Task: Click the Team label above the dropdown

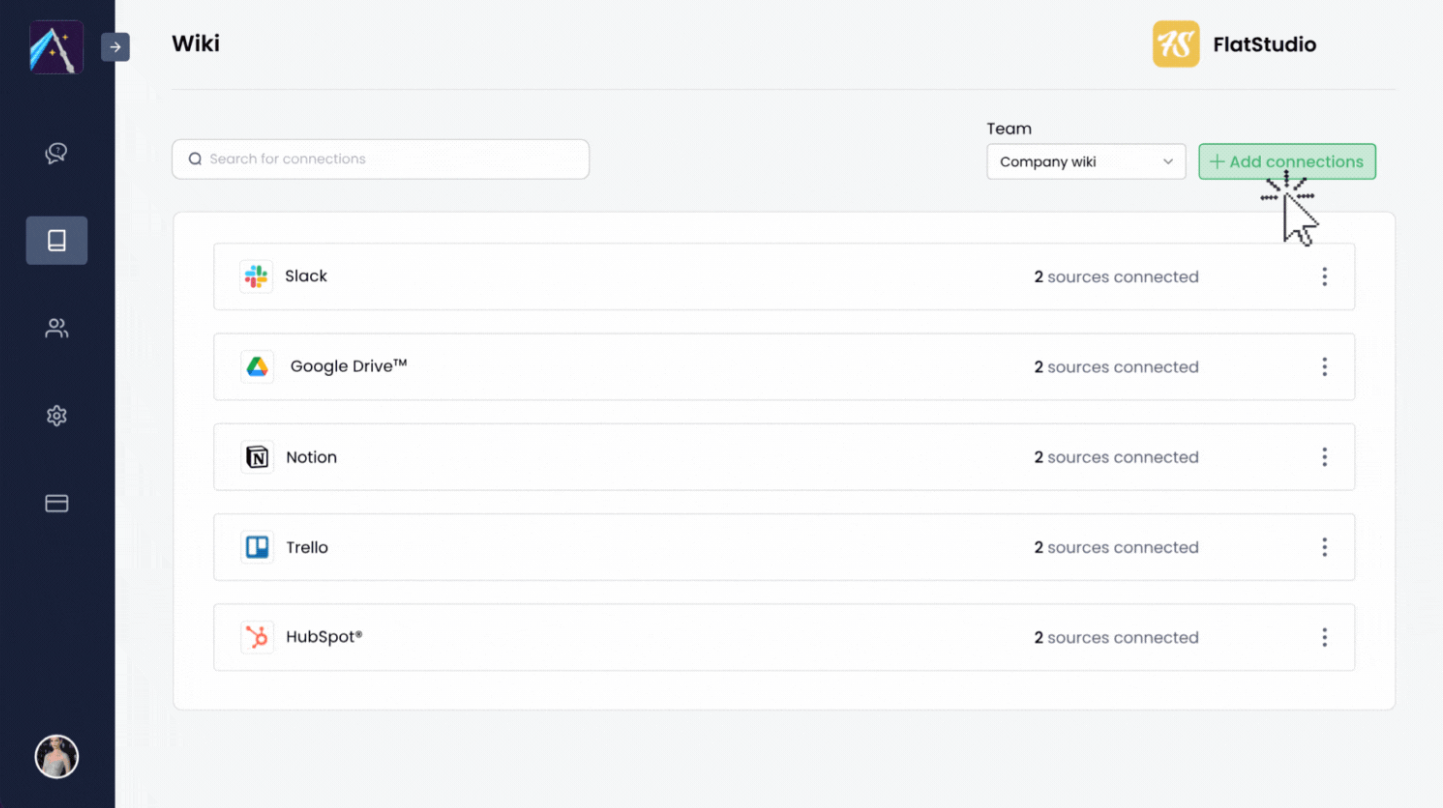Action: click(1009, 128)
